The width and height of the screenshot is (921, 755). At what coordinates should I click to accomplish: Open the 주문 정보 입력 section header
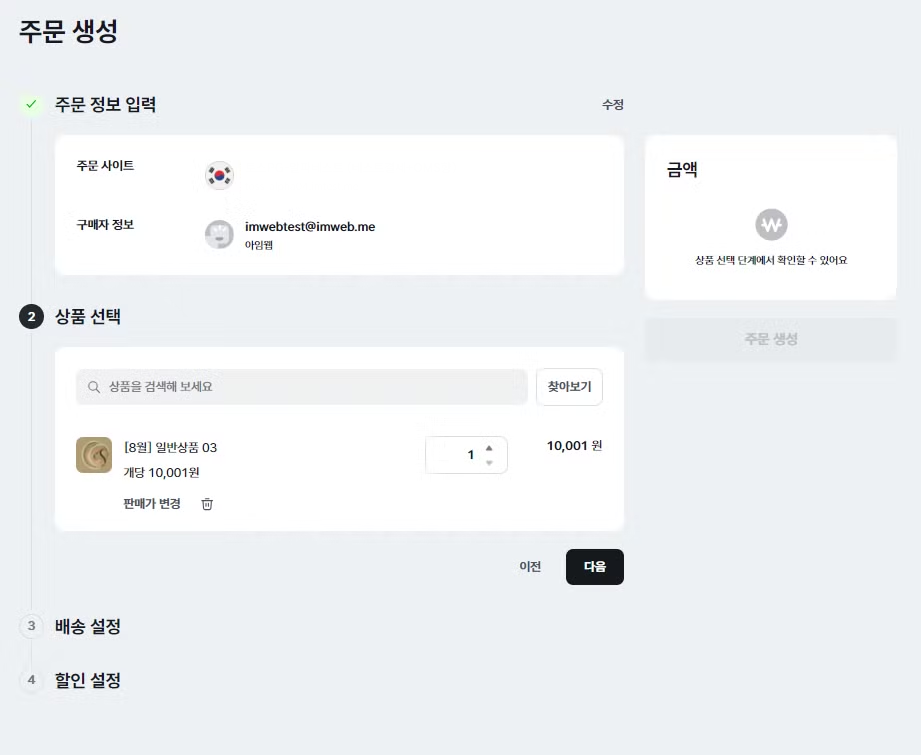click(105, 104)
